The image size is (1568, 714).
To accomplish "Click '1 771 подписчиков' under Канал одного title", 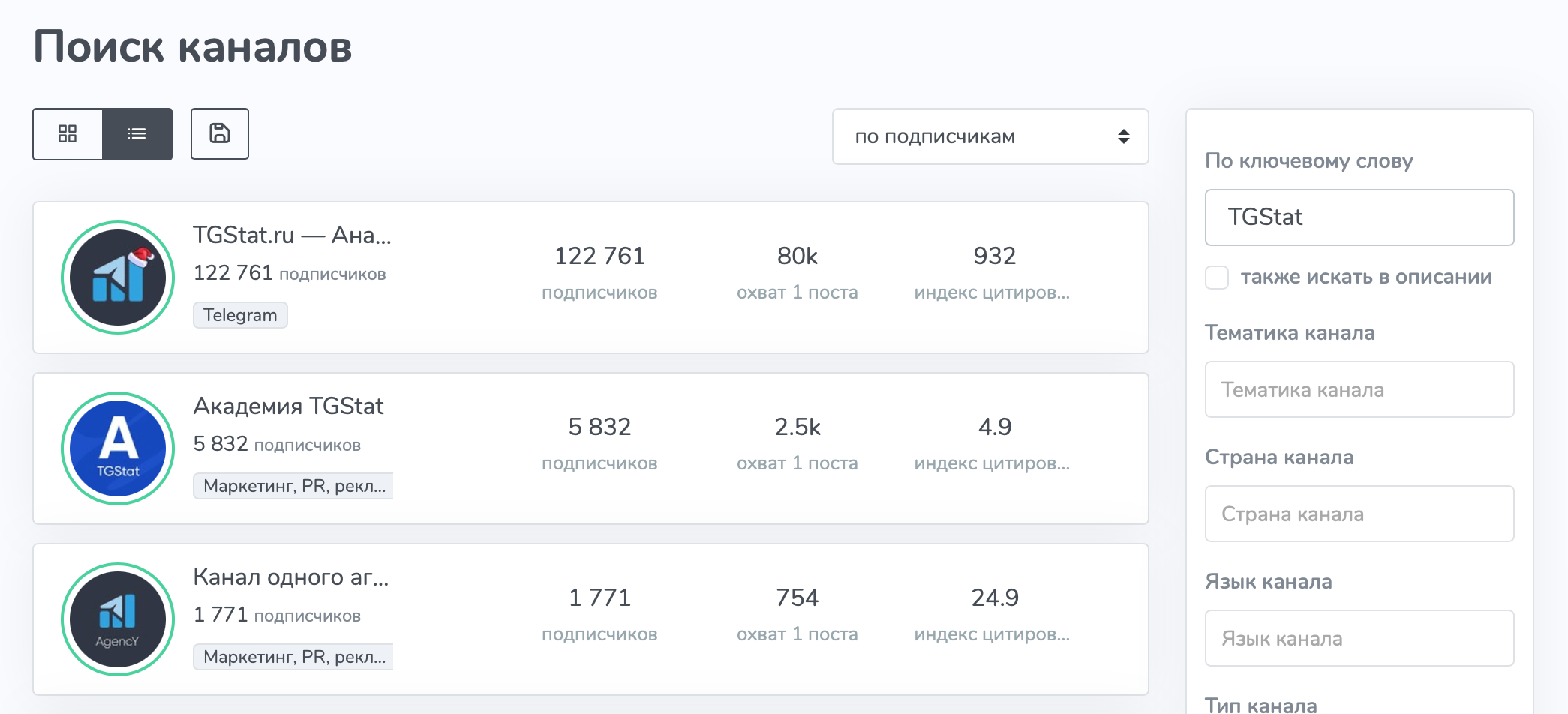I will (277, 615).
